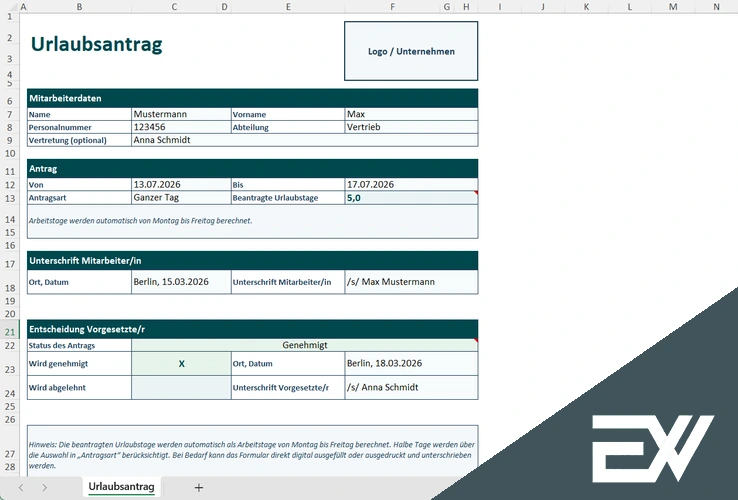Click the Beantragte Urlaubstage value 5,0
Viewport: 738px width, 500px height.
[411, 198]
